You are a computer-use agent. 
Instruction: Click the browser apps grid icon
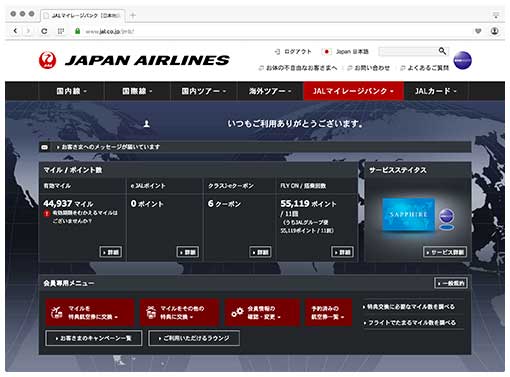point(61,31)
